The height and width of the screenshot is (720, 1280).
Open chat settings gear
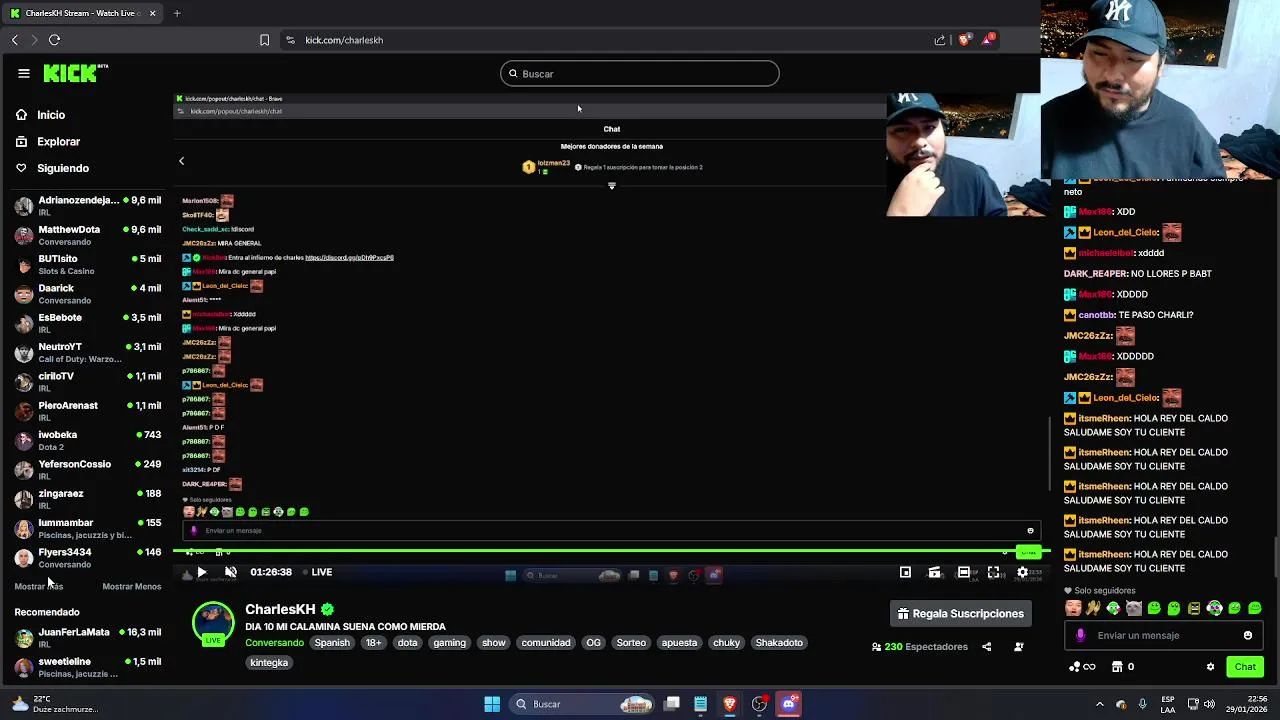pos(1210,667)
